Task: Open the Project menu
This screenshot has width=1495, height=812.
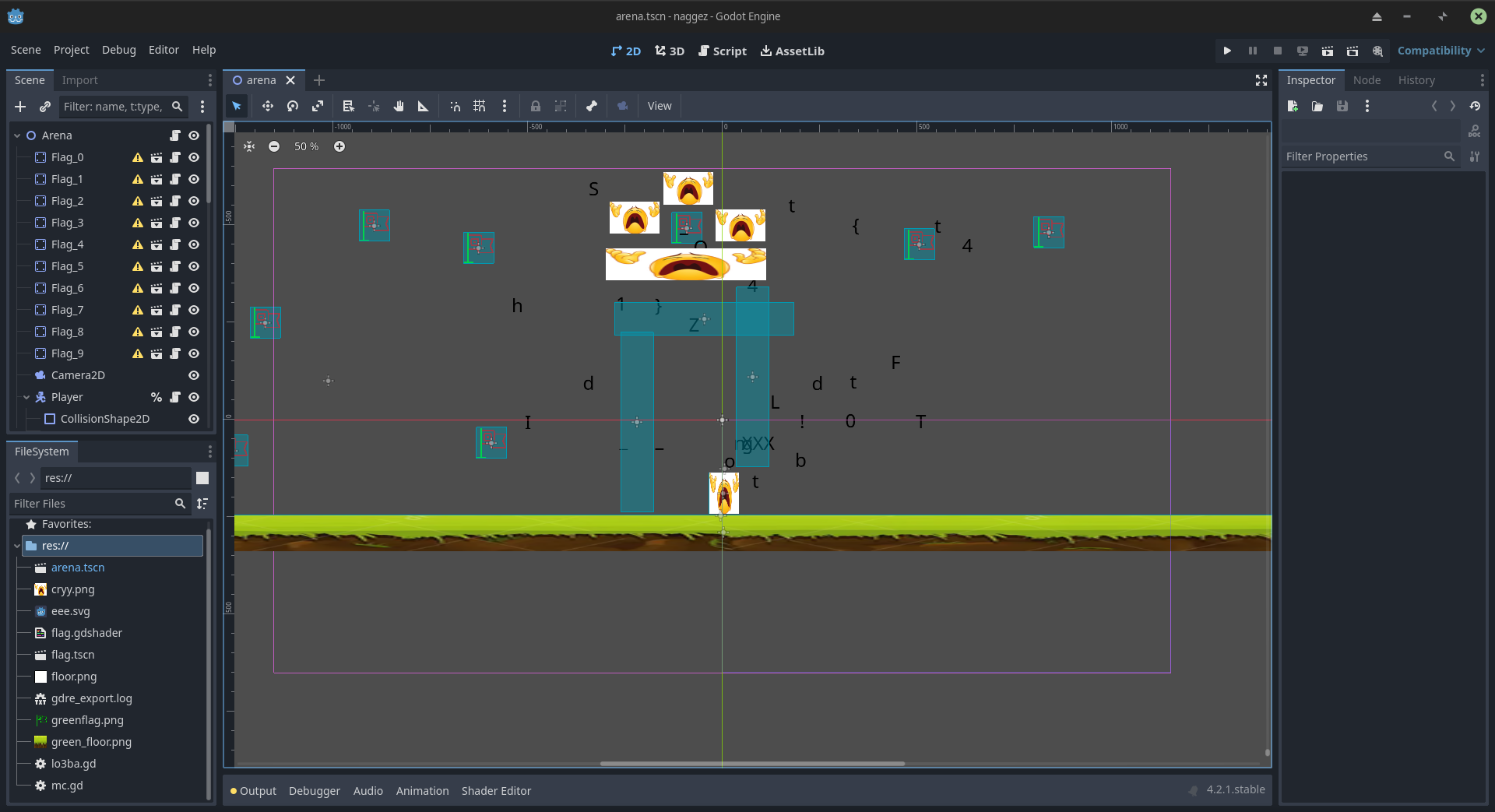Action: point(71,50)
